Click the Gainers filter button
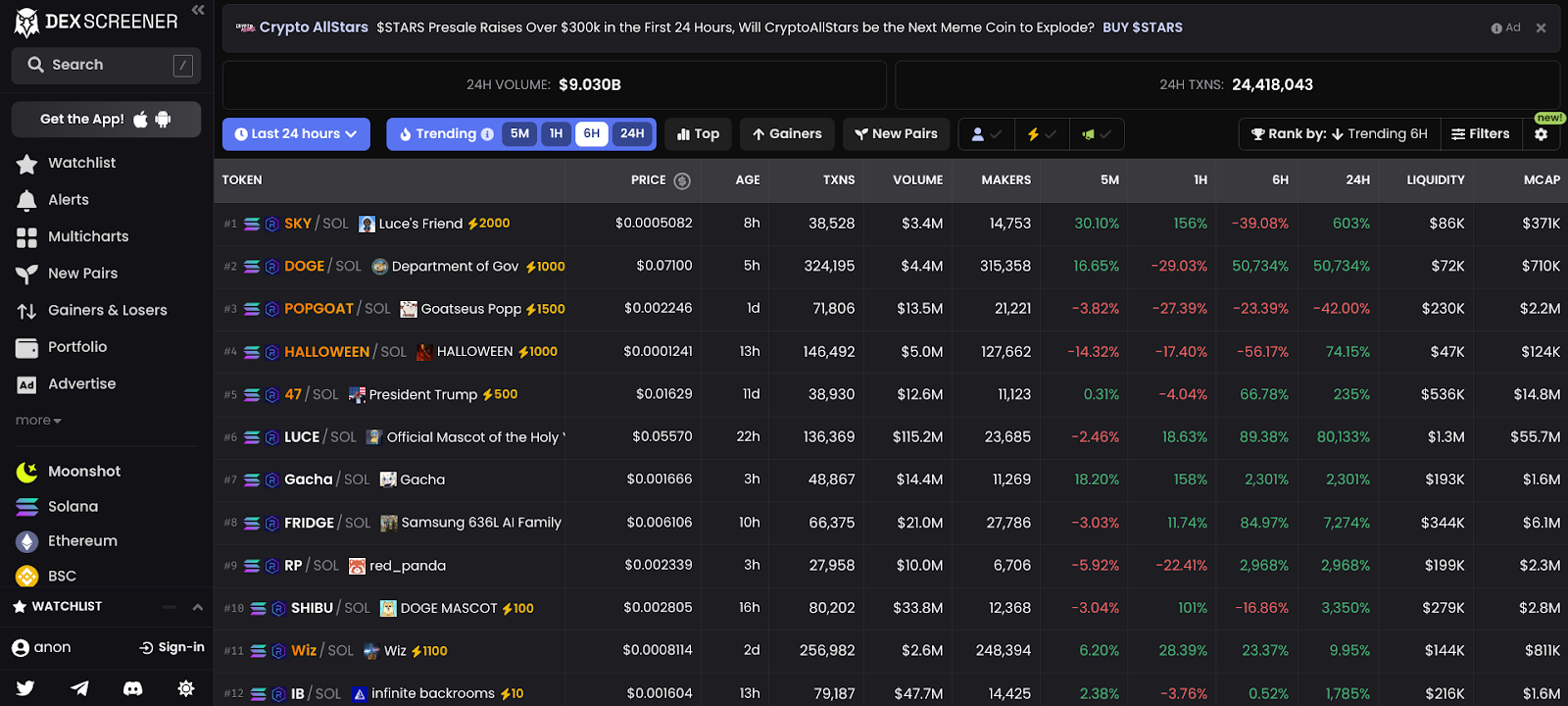The height and width of the screenshot is (706, 1568). (x=787, y=134)
